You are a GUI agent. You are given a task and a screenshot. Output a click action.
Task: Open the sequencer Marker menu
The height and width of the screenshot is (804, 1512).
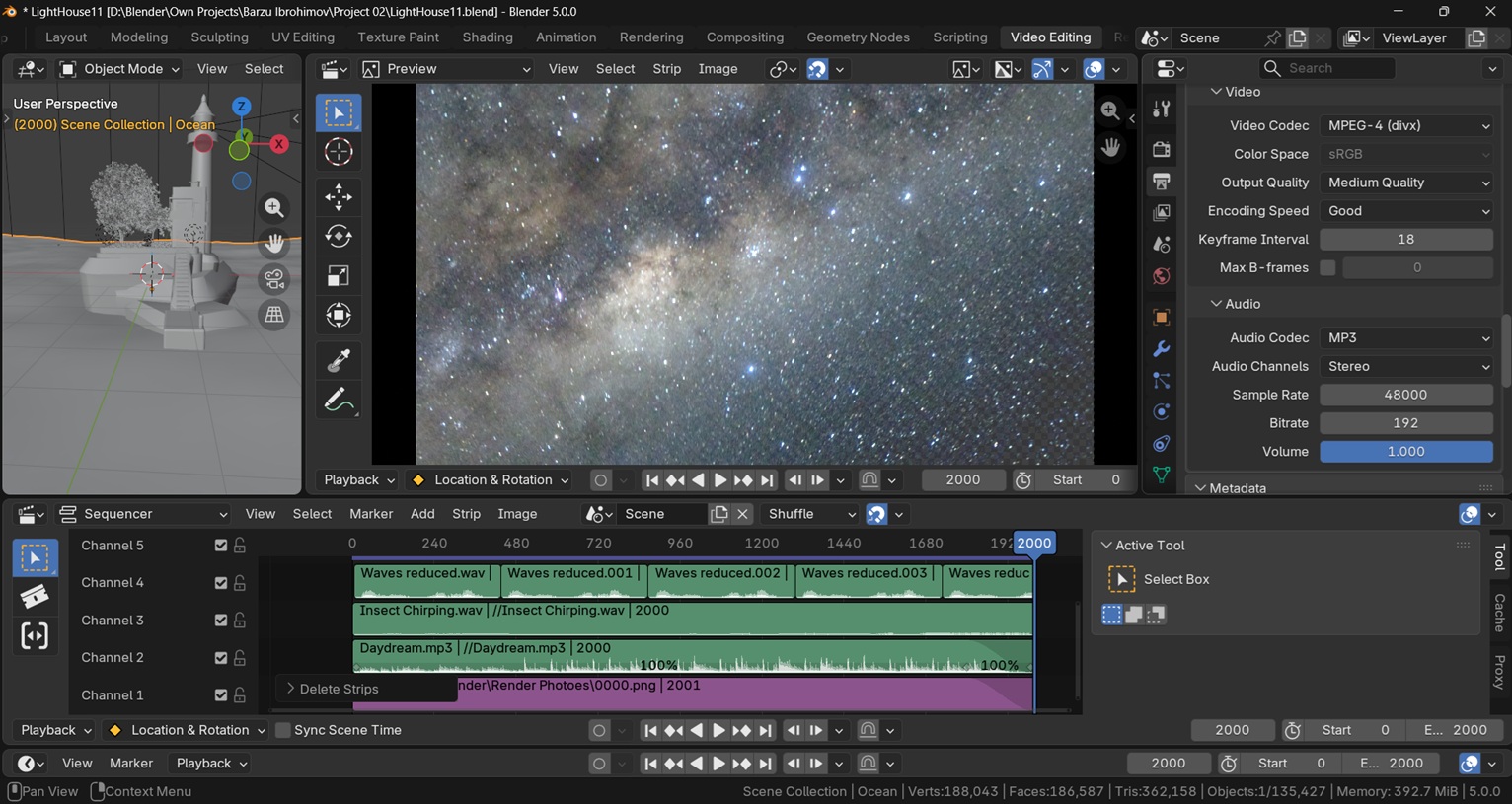tap(371, 514)
